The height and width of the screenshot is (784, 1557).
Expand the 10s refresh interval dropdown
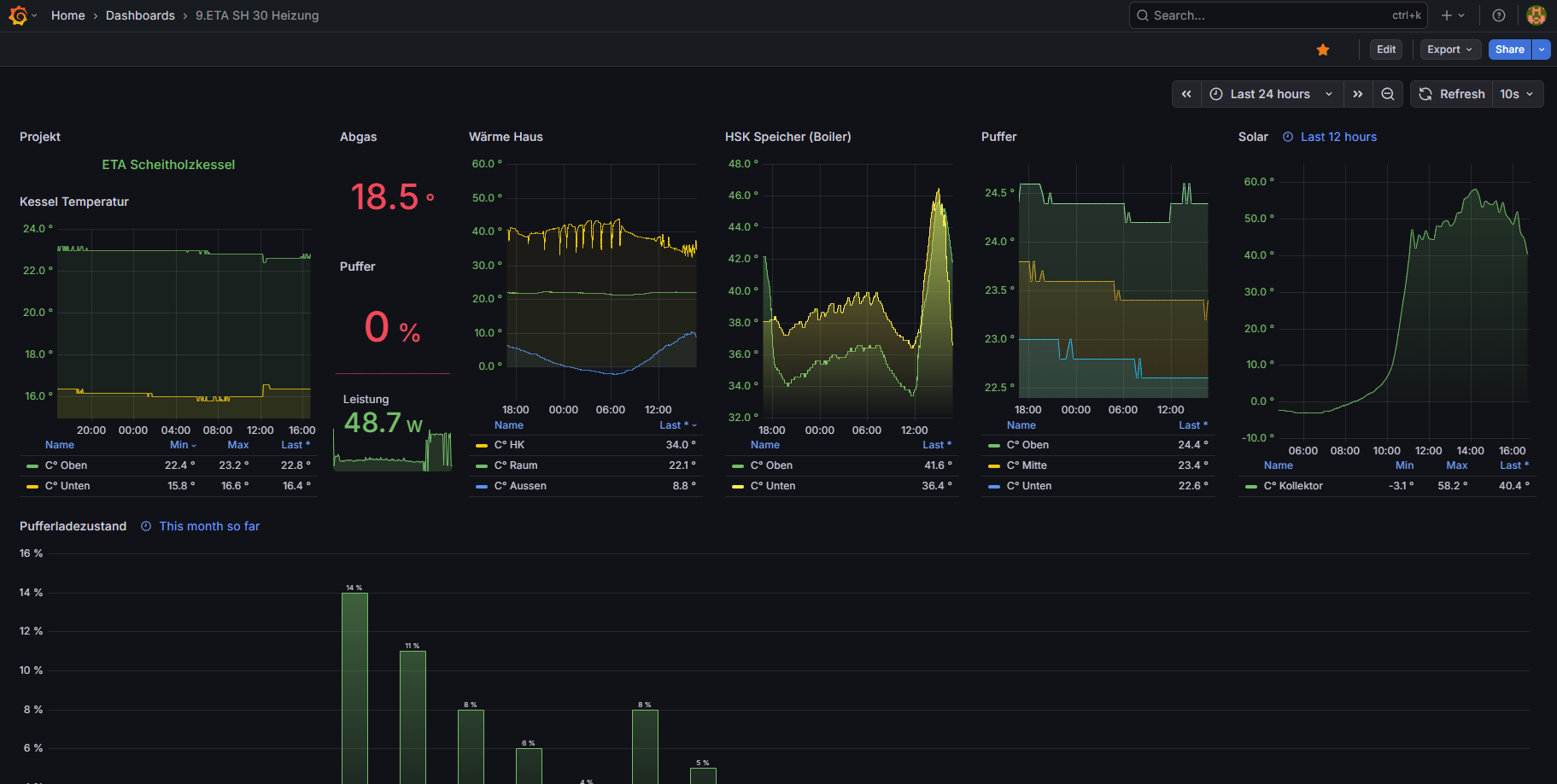coord(1518,94)
